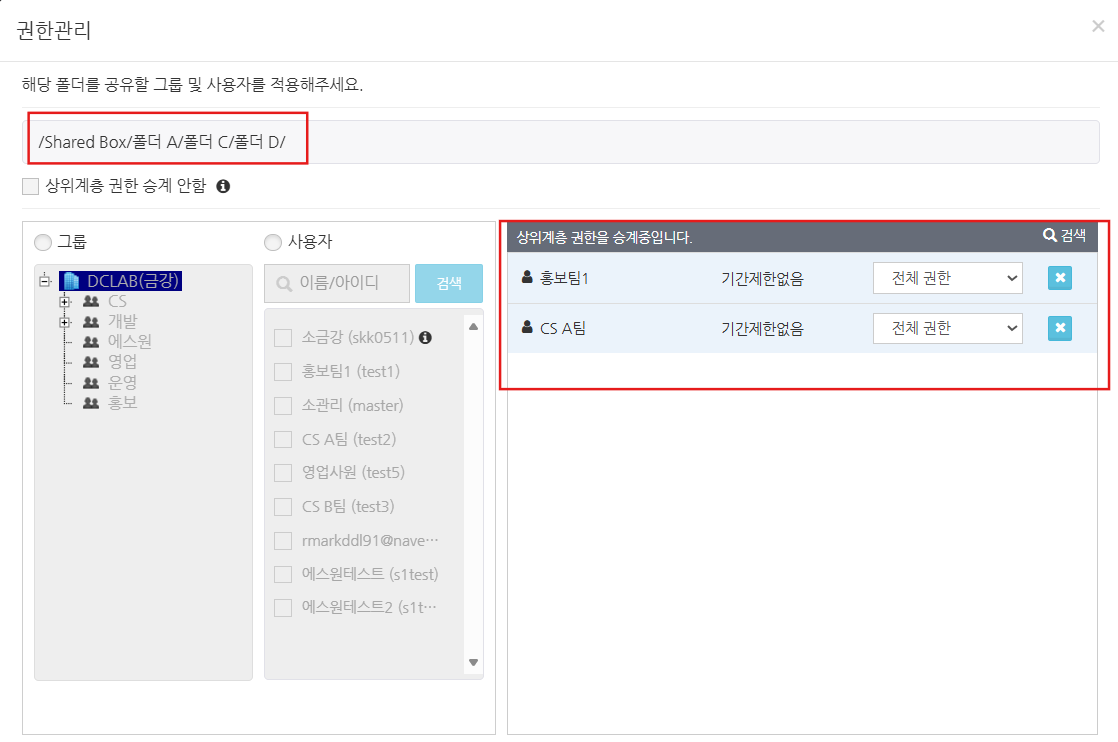Select 영업 group in the tree
Image resolution: width=1118 pixels, height=742 pixels.
click(x=122, y=361)
